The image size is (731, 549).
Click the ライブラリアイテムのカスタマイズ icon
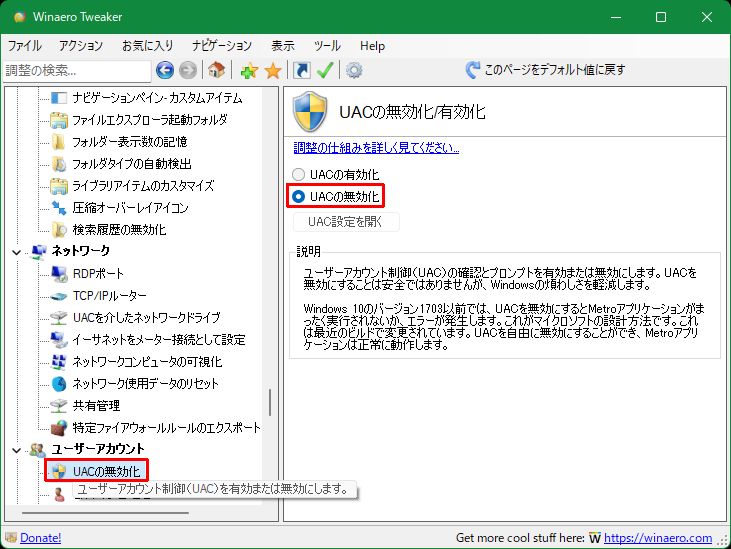point(59,186)
